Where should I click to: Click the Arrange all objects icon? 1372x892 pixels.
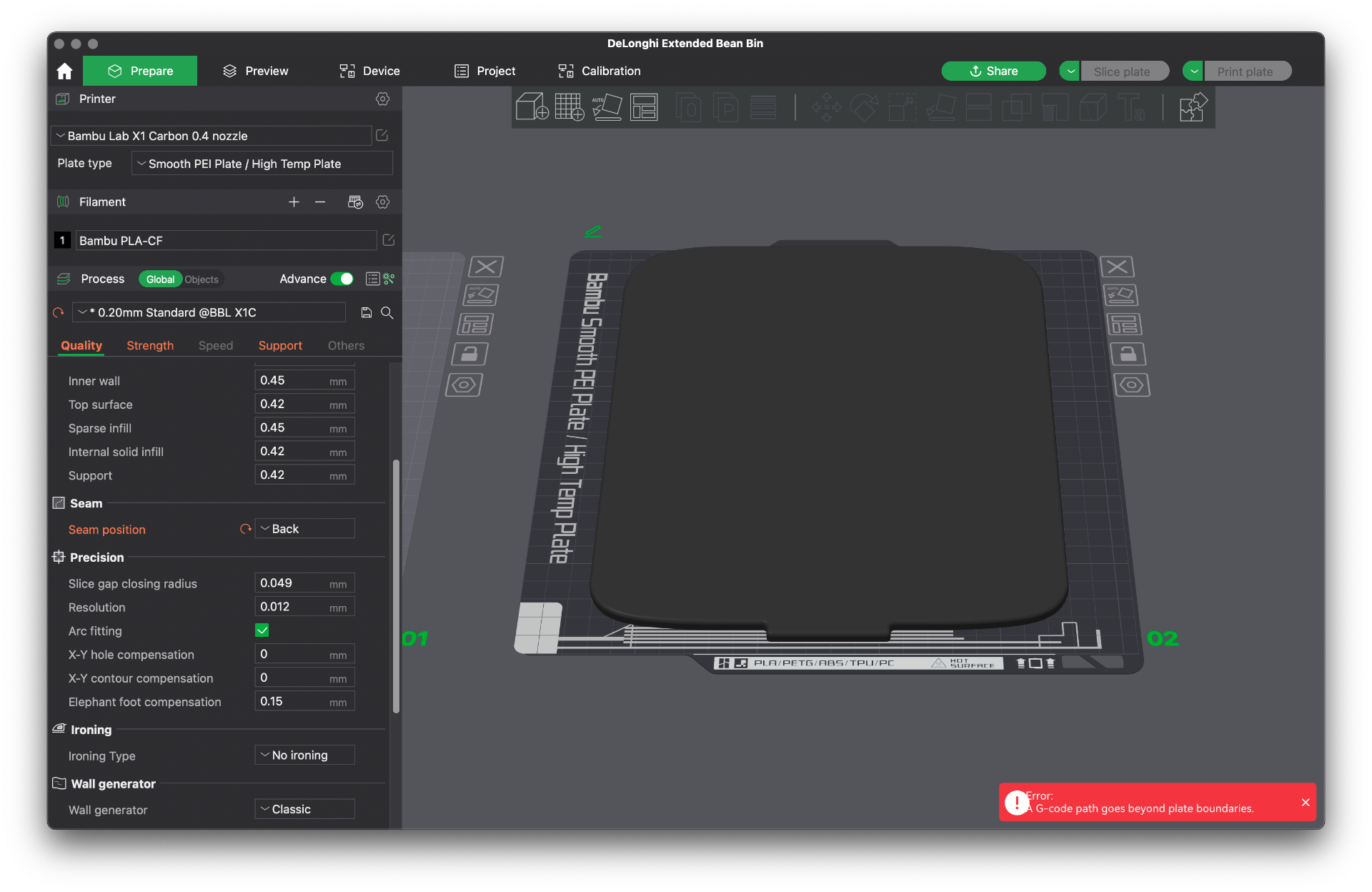click(644, 107)
